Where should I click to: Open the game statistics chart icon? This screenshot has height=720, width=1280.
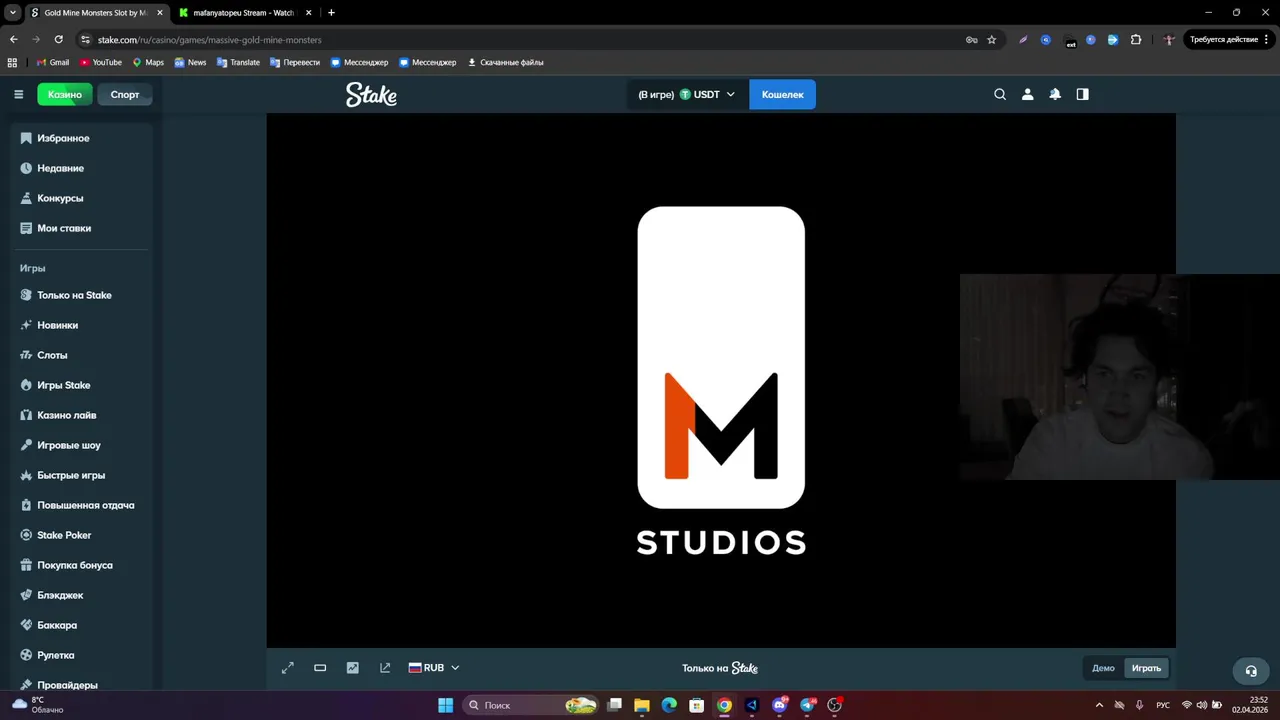point(352,668)
